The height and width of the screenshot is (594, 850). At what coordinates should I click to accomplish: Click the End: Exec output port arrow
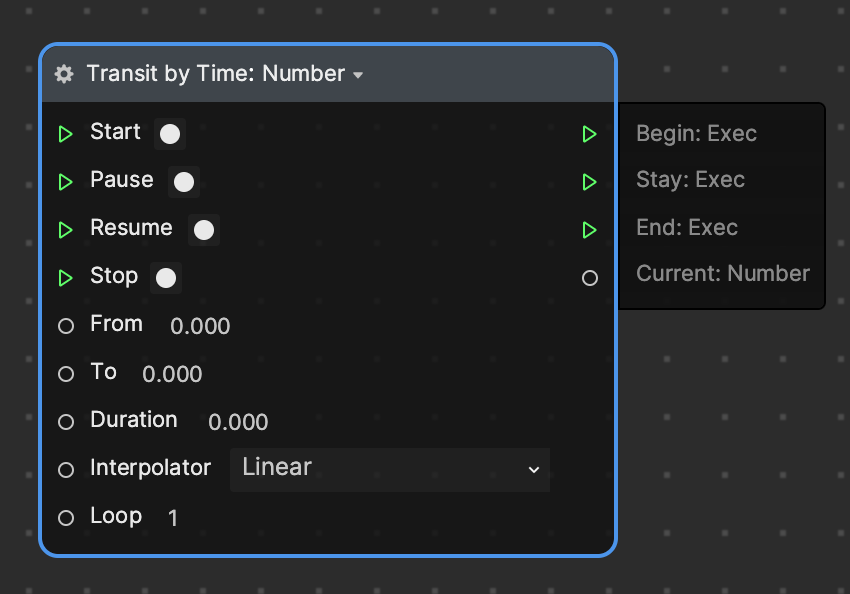click(589, 230)
